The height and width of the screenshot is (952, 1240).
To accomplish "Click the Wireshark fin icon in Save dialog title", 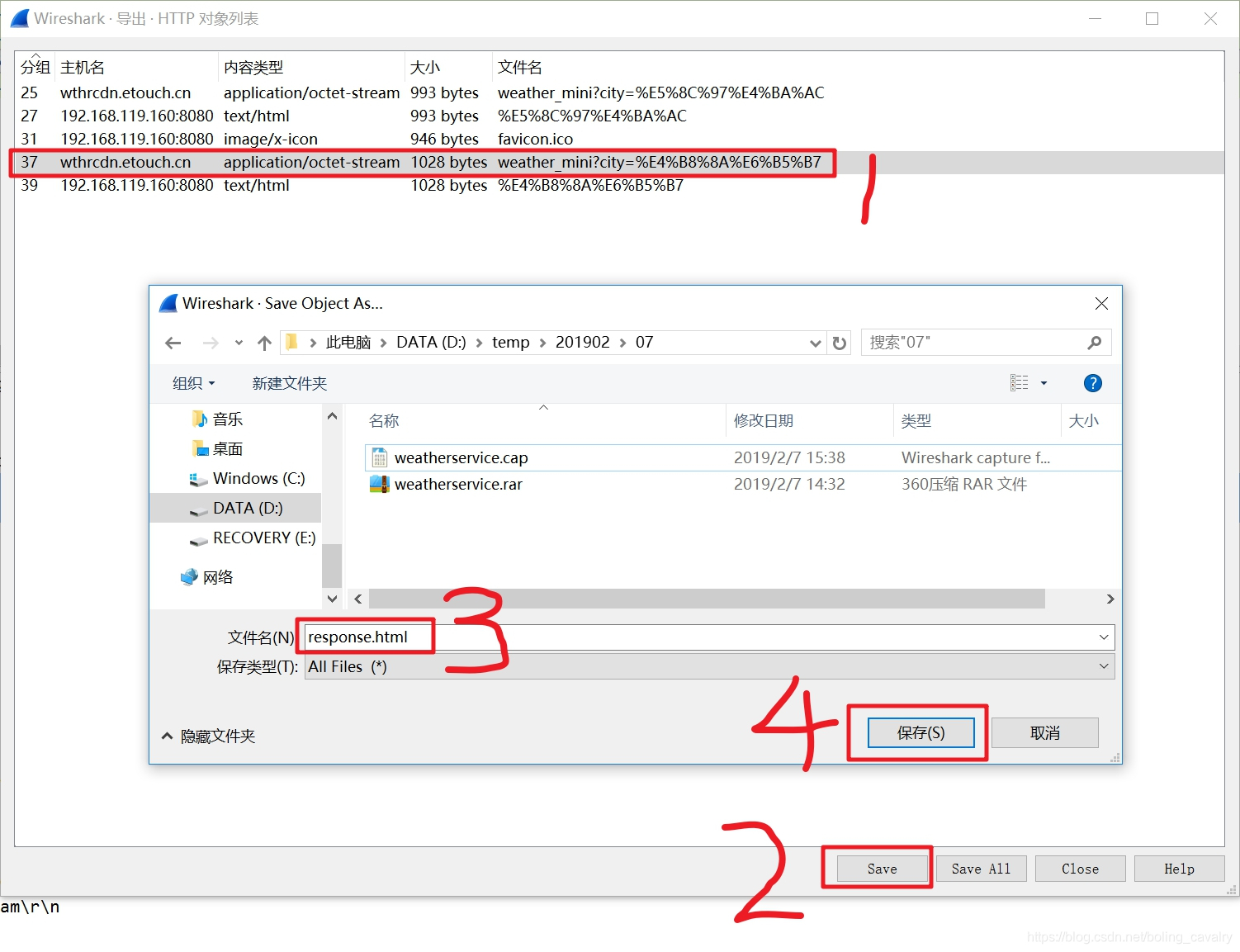I will tap(168, 303).
